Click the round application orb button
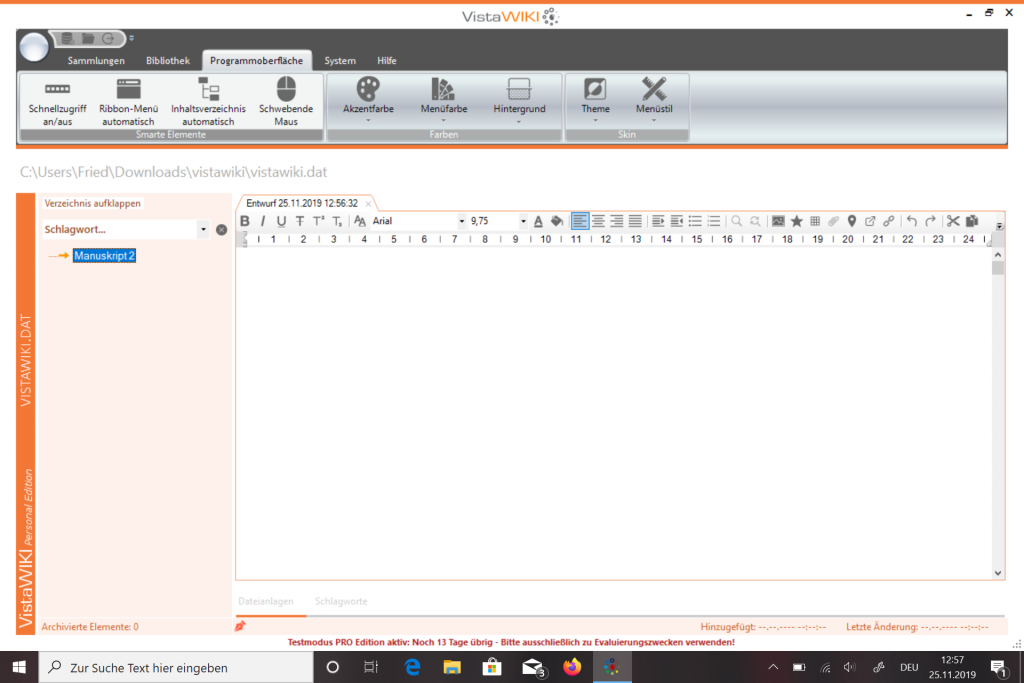Image resolution: width=1024 pixels, height=683 pixels. [34, 47]
